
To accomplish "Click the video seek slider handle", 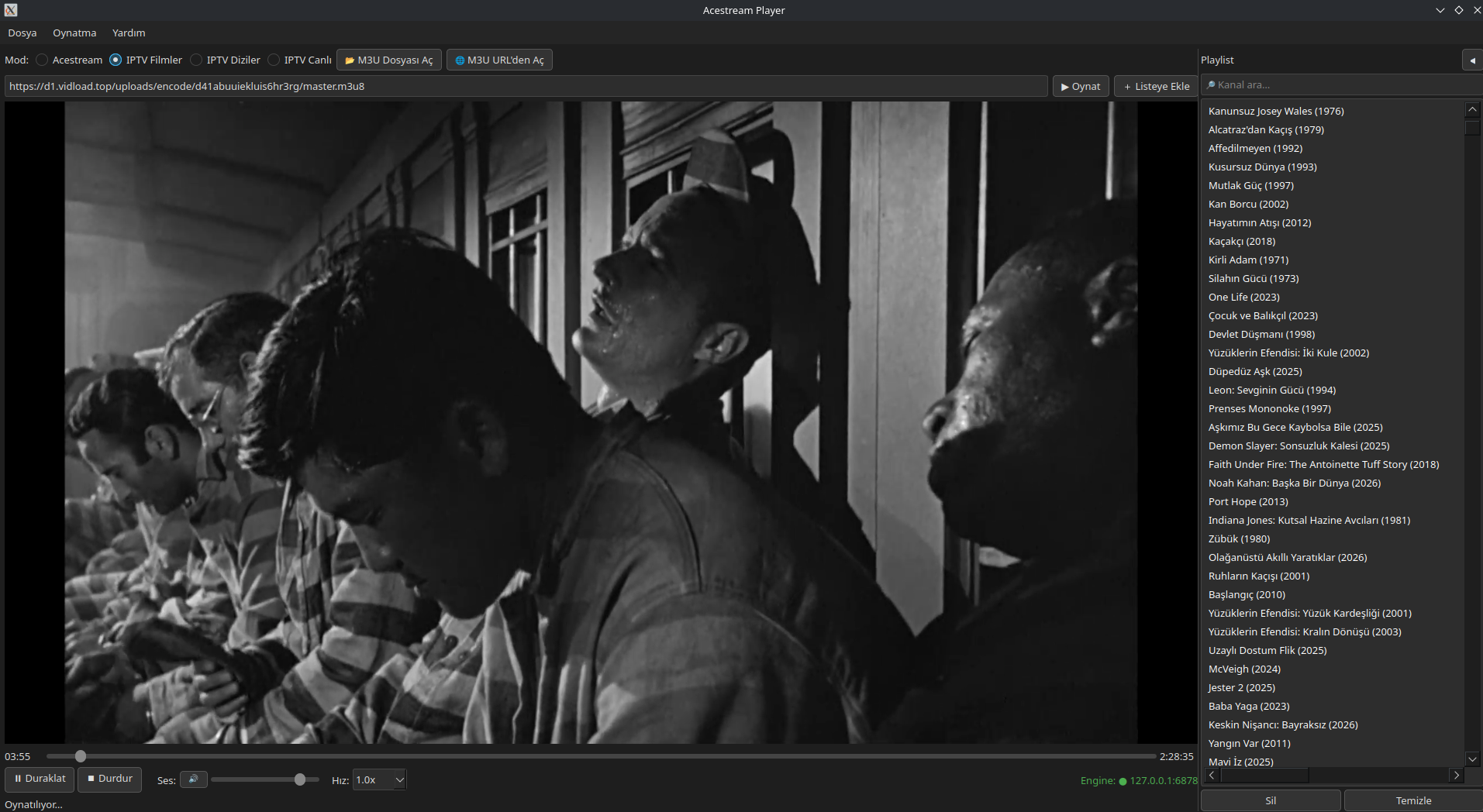I will tap(81, 756).
